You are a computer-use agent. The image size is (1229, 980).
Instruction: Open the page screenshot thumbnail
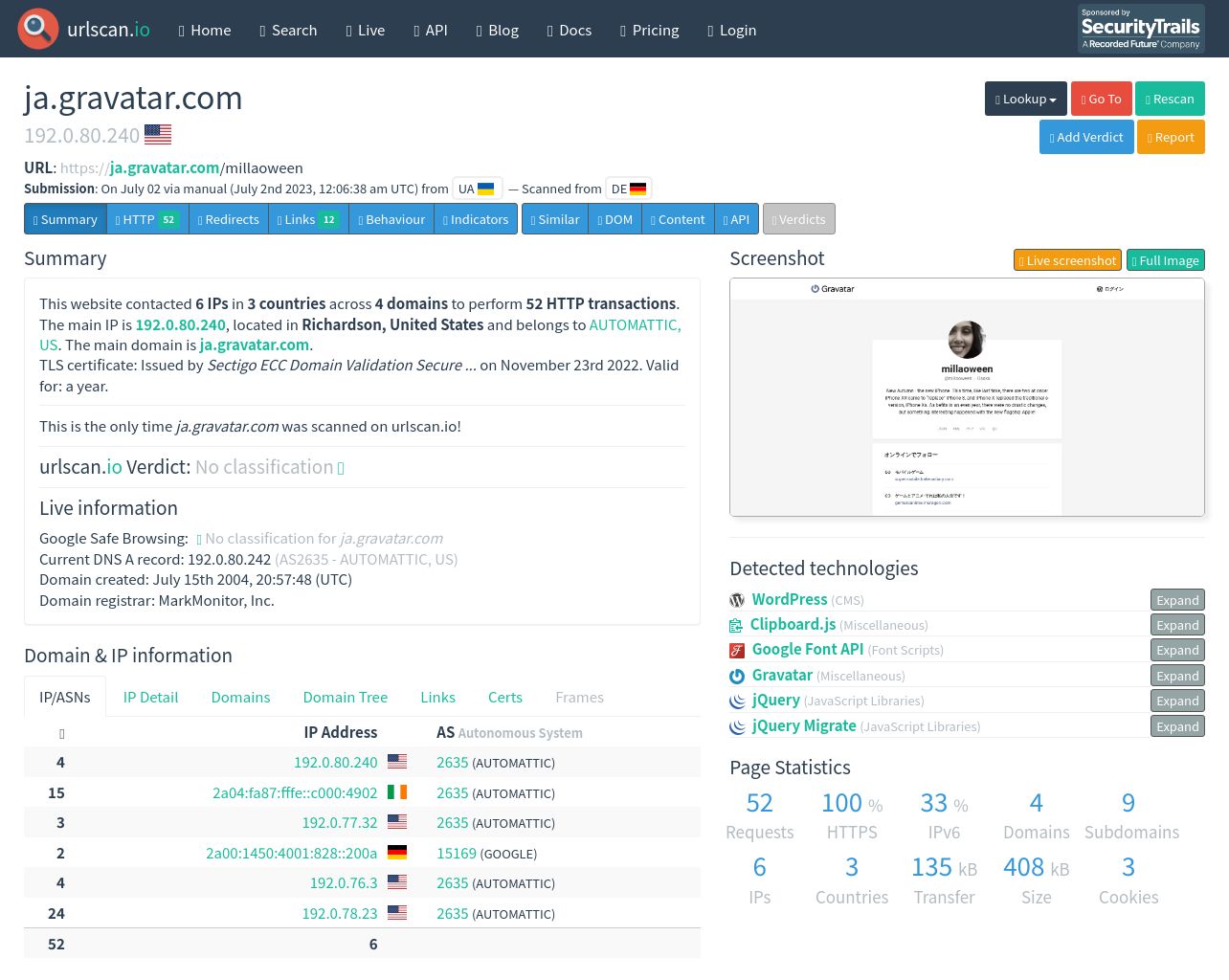pyautogui.click(x=967, y=397)
